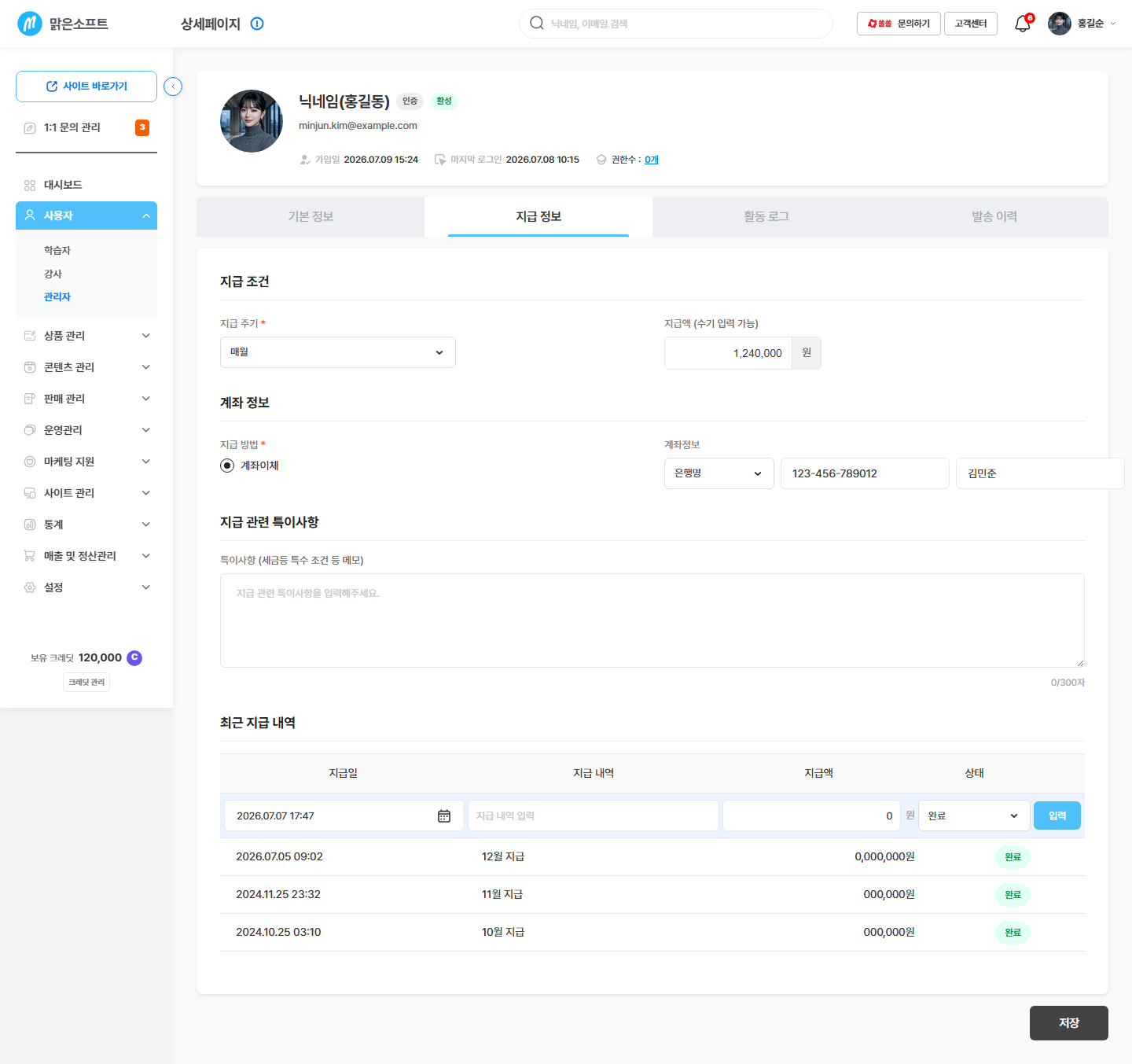Click the 특이사항 memo textarea
The image size is (1132, 1064).
(x=652, y=620)
